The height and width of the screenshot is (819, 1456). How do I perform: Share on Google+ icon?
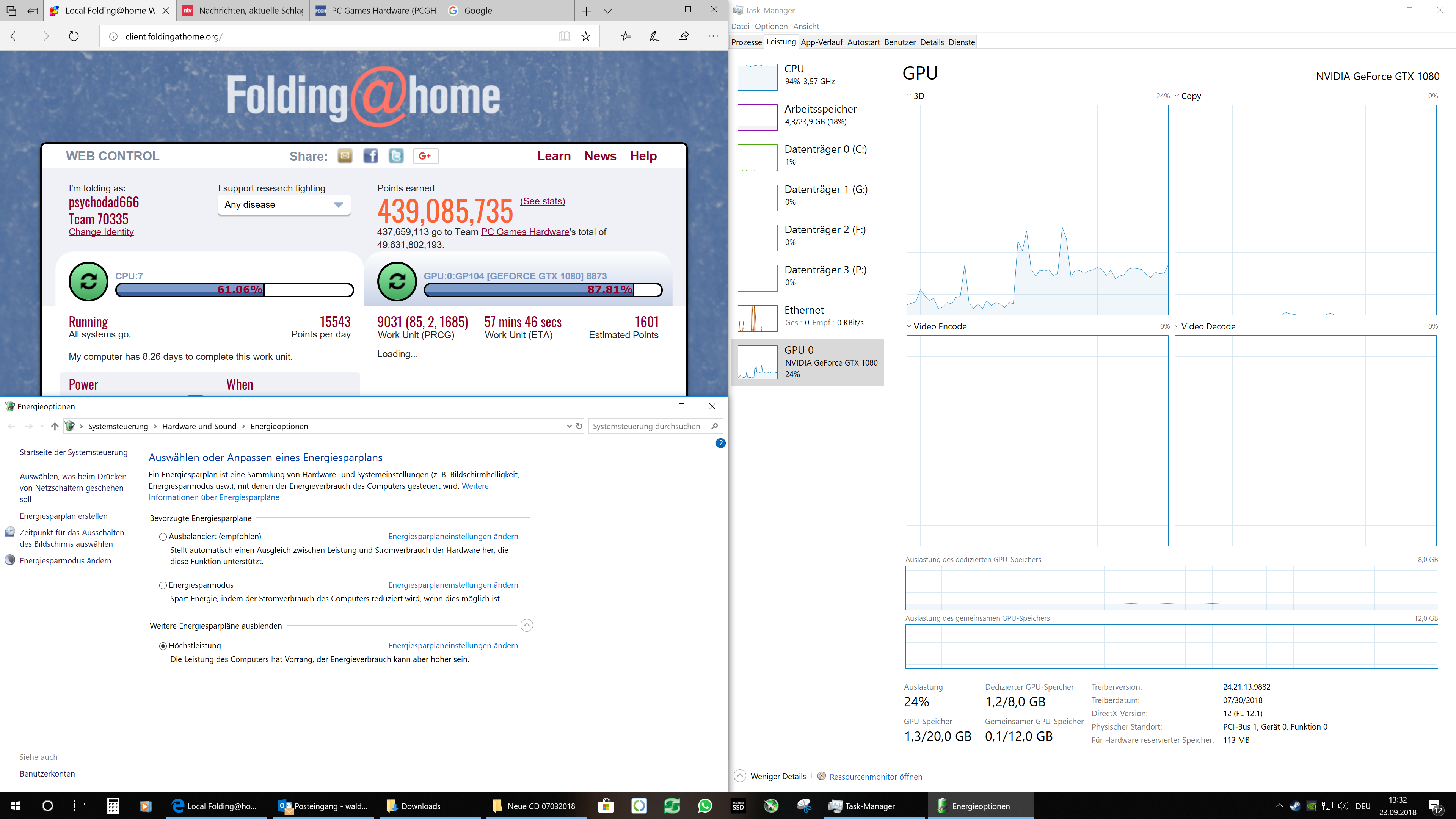pos(425,156)
